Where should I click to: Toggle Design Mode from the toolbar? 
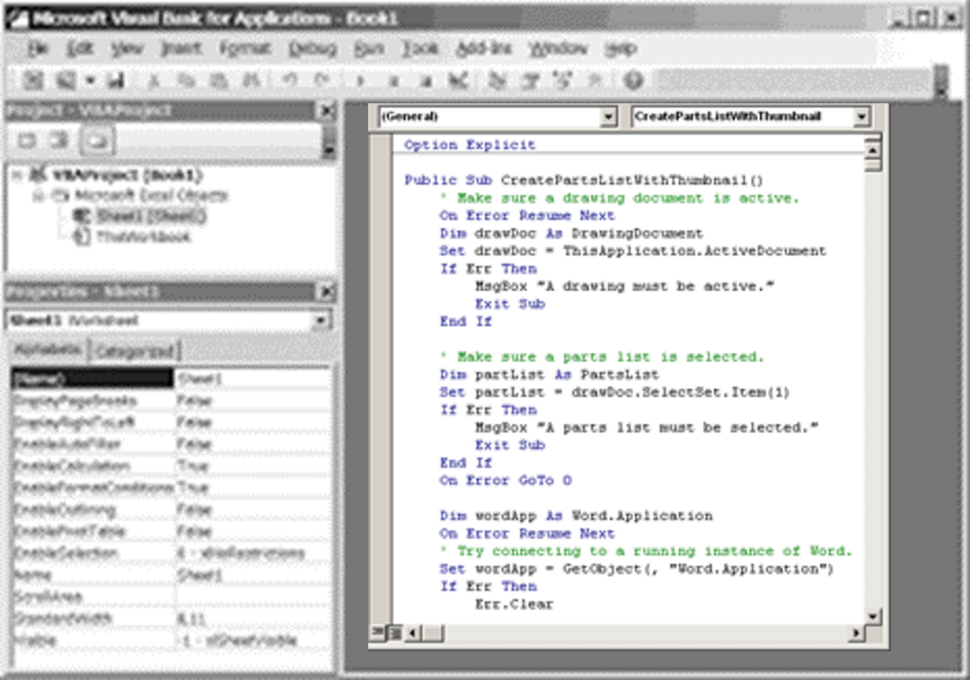click(458, 80)
